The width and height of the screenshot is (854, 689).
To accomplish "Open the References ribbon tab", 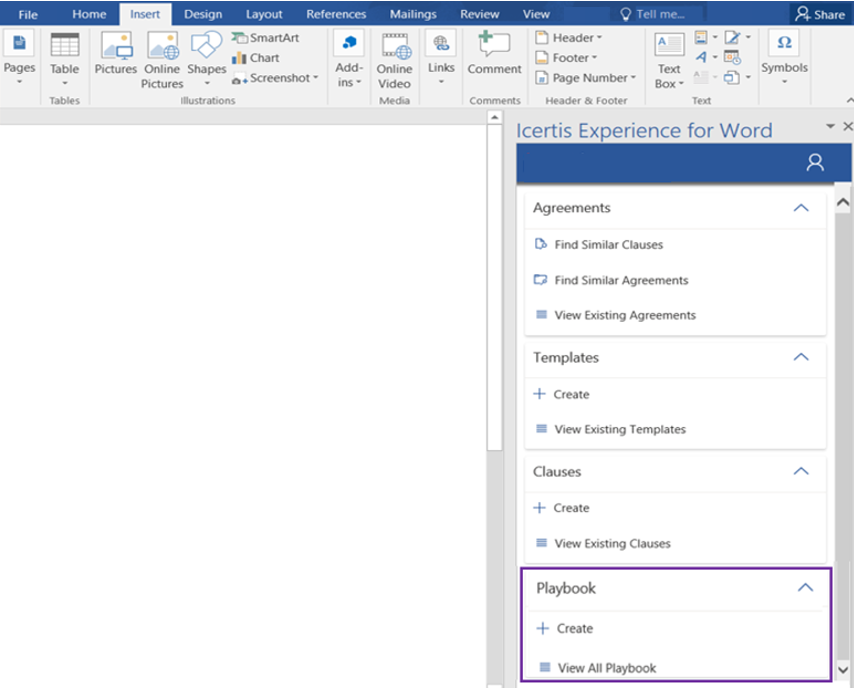I will click(x=336, y=14).
